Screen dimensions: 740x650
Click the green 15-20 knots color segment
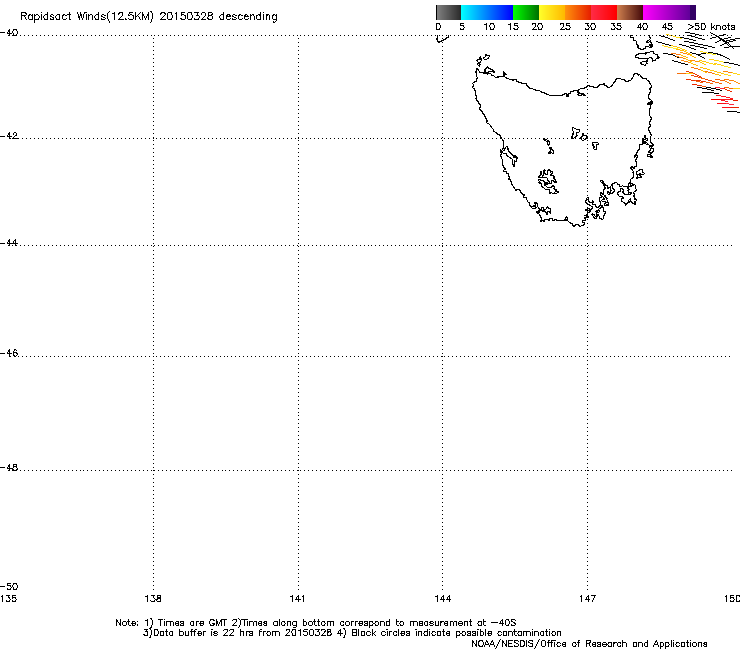[x=526, y=12]
